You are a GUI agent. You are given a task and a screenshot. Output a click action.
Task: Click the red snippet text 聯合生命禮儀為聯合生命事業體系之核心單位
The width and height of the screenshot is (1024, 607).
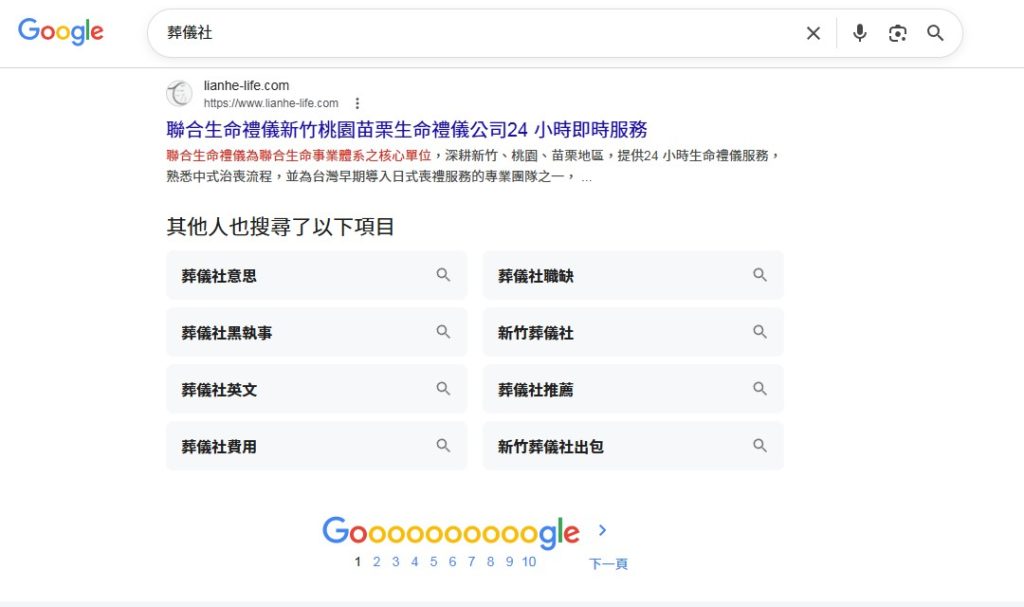click(x=298, y=156)
